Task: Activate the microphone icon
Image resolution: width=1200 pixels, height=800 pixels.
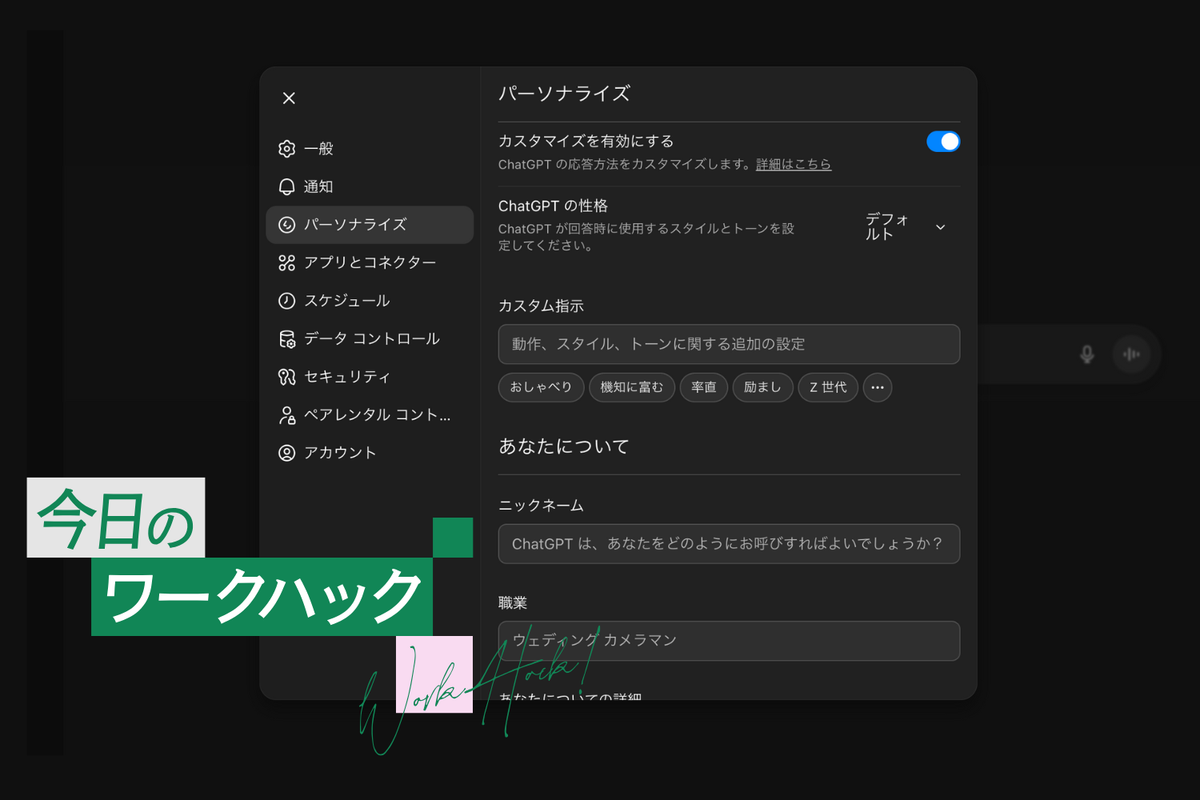Action: (x=1086, y=355)
